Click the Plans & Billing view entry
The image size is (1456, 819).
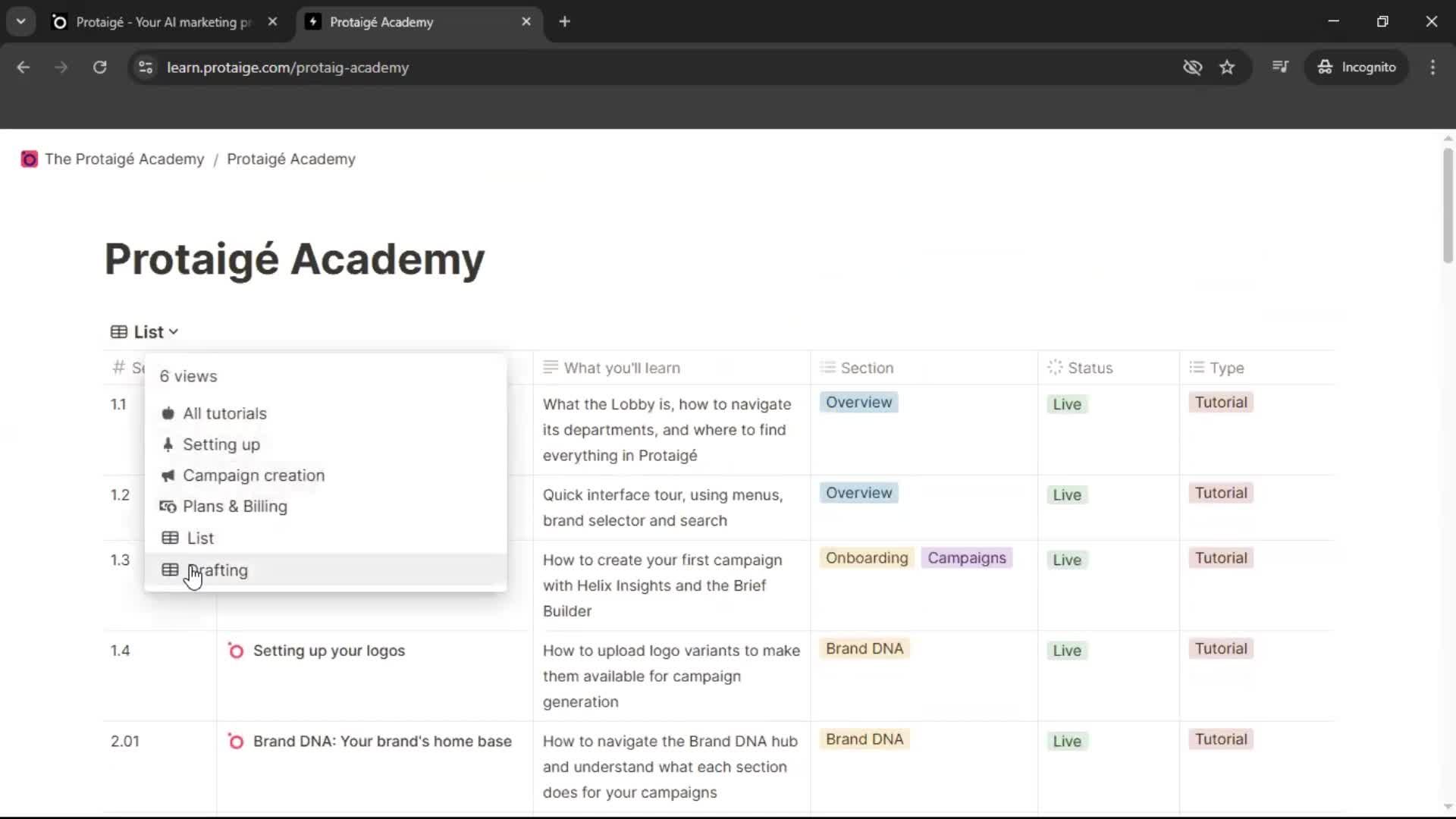click(235, 507)
